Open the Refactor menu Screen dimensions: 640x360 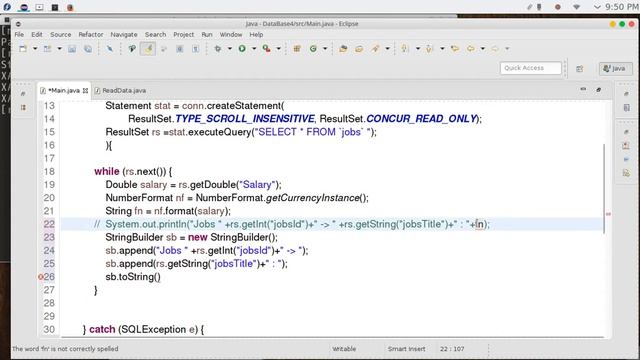pos(91,35)
